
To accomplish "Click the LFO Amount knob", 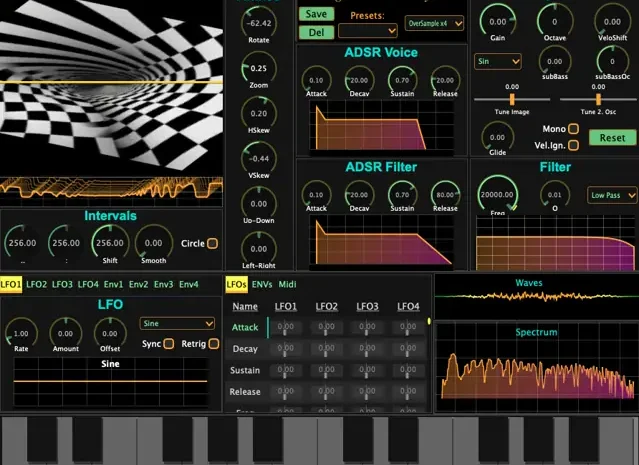I will (65, 333).
